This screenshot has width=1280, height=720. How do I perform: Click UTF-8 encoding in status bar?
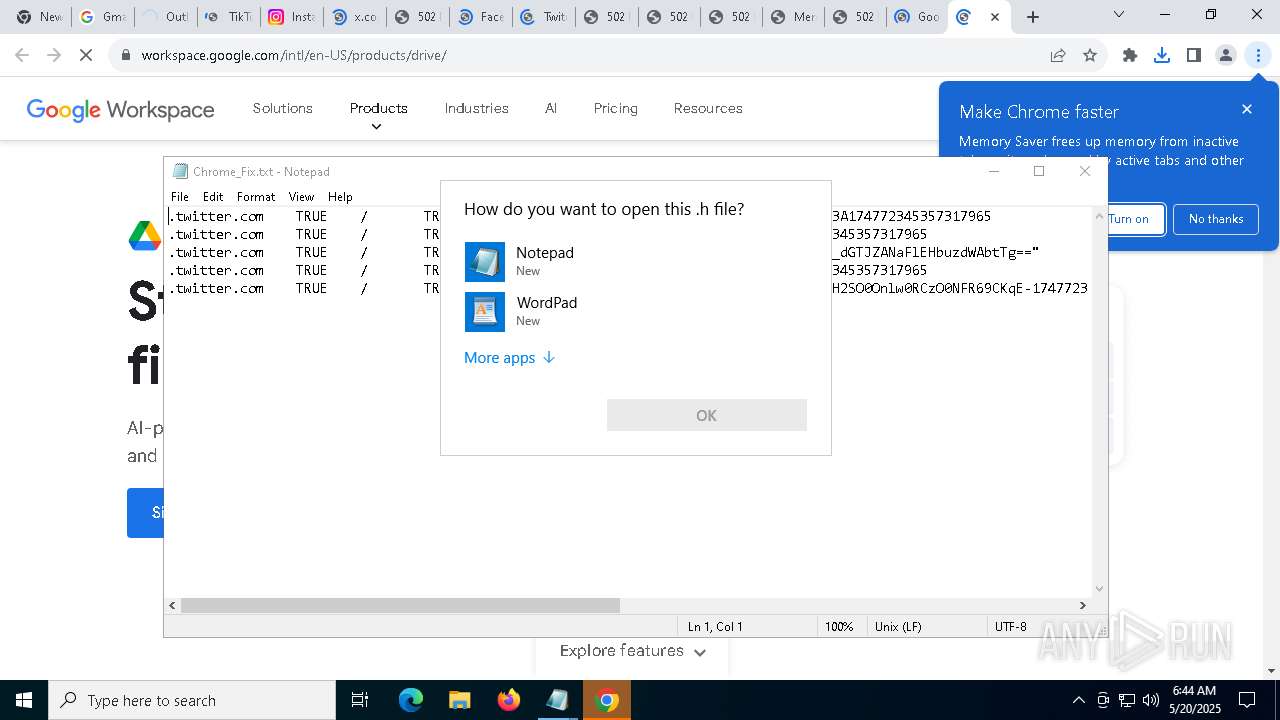click(x=1011, y=627)
